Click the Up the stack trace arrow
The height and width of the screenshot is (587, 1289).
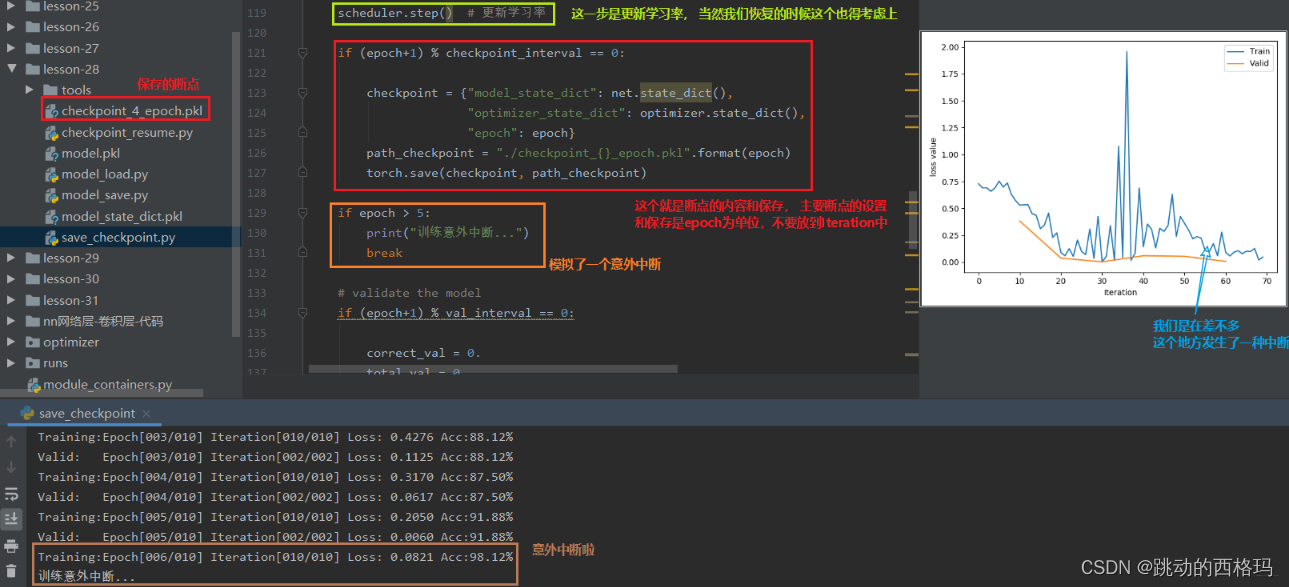(x=11, y=441)
